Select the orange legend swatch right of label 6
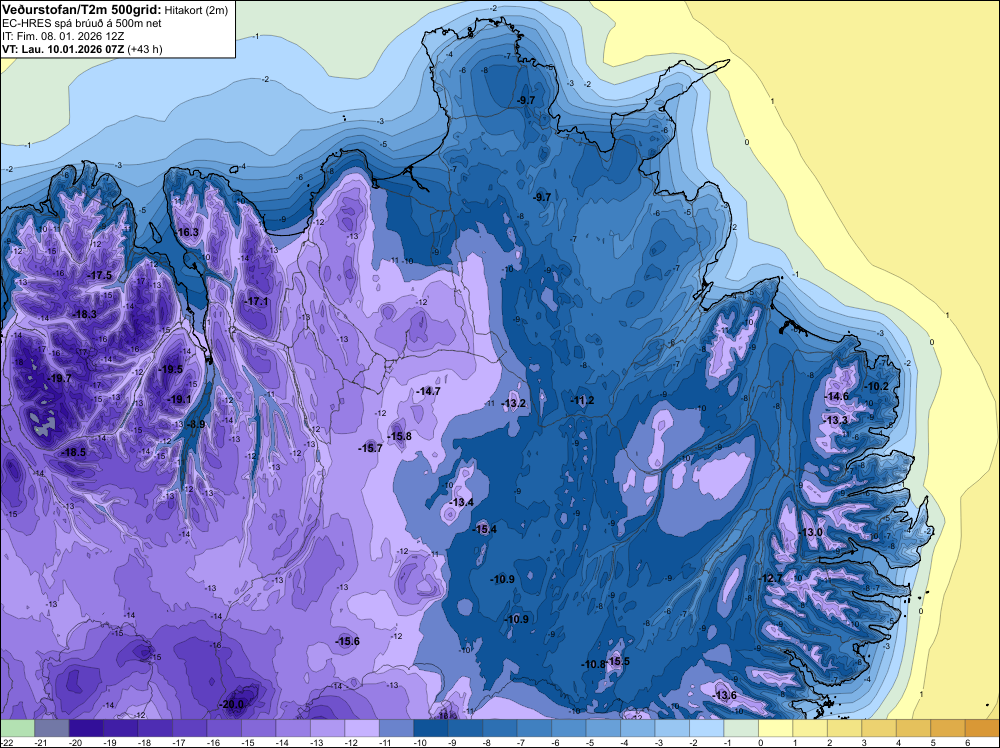 tap(982, 728)
